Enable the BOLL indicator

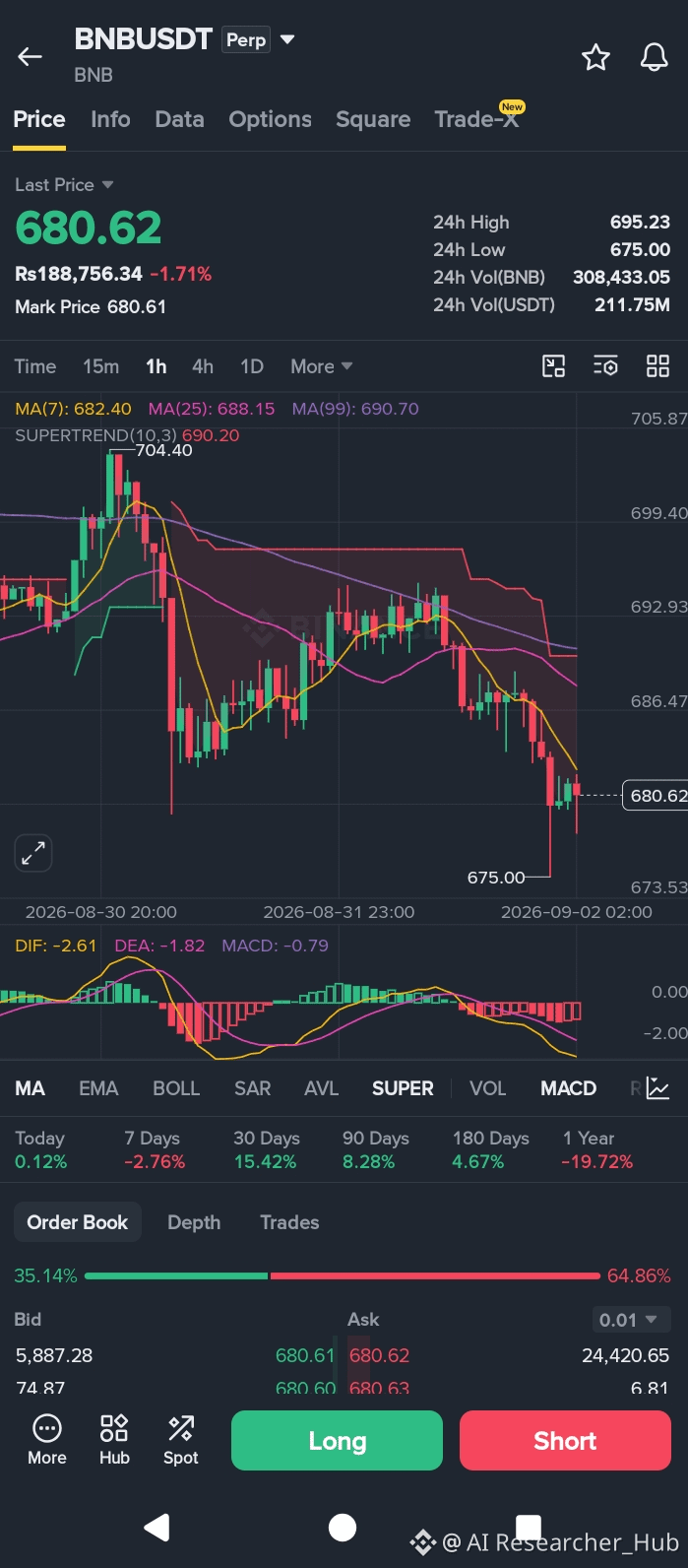176,1088
